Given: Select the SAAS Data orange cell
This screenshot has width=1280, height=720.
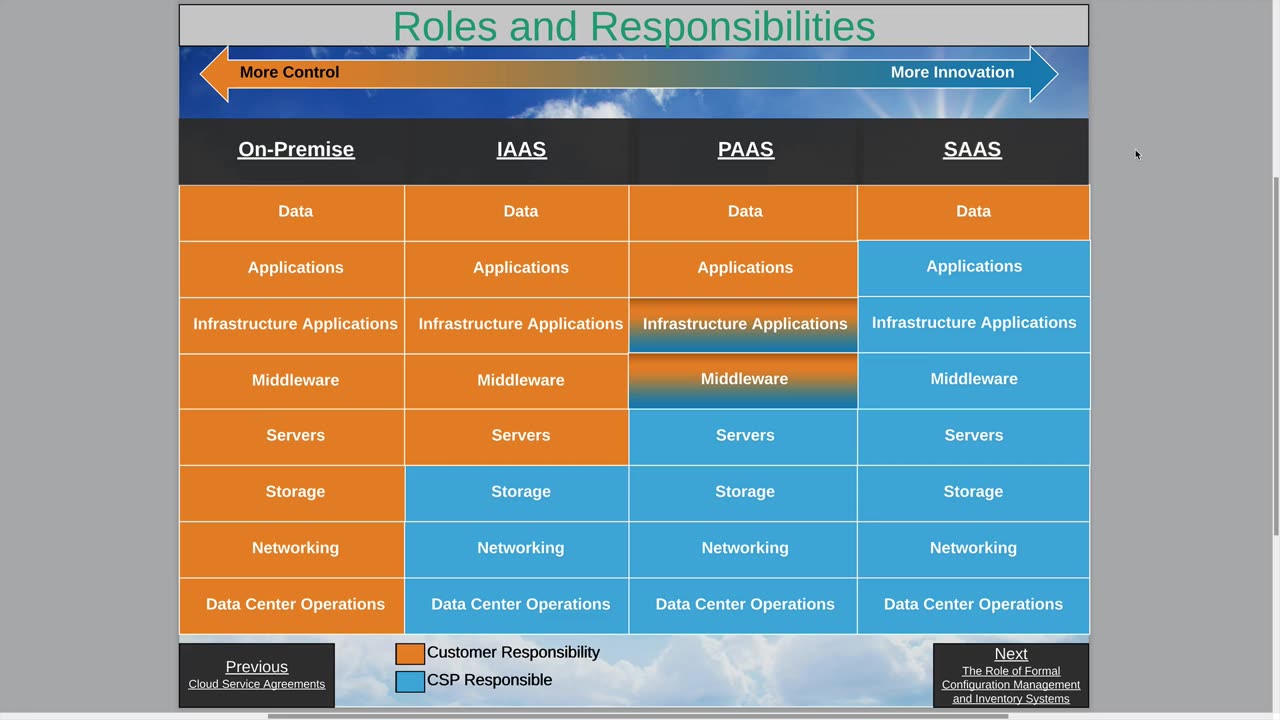Looking at the screenshot, I should [x=973, y=212].
